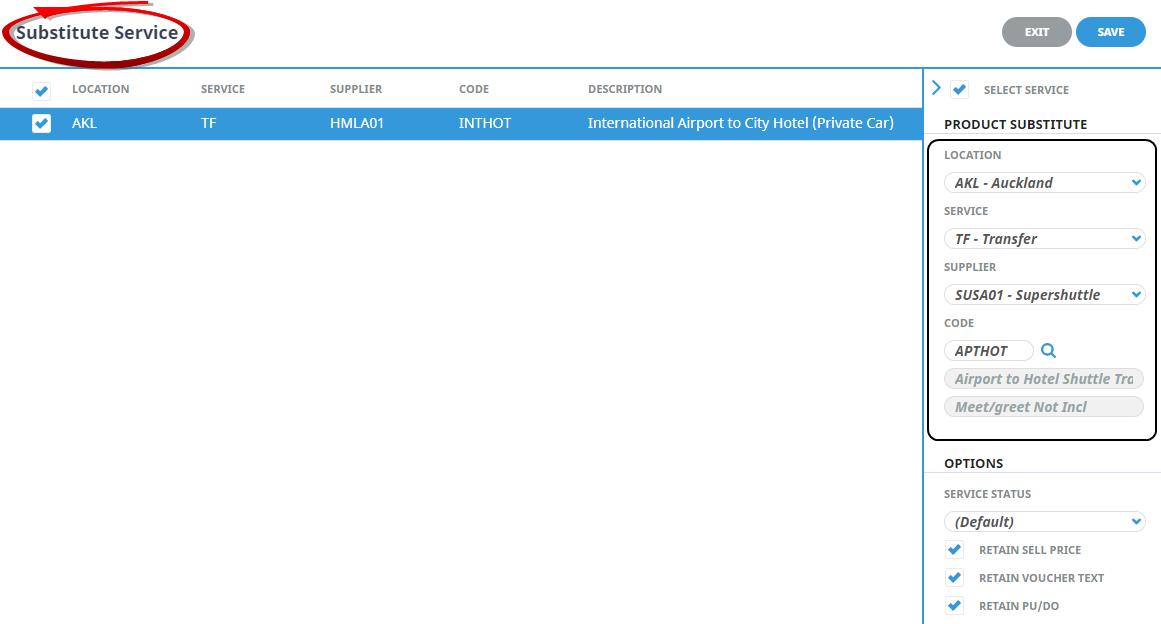Uncheck the AKL row checkbox
Image resolution: width=1161 pixels, height=624 pixels.
(41, 124)
